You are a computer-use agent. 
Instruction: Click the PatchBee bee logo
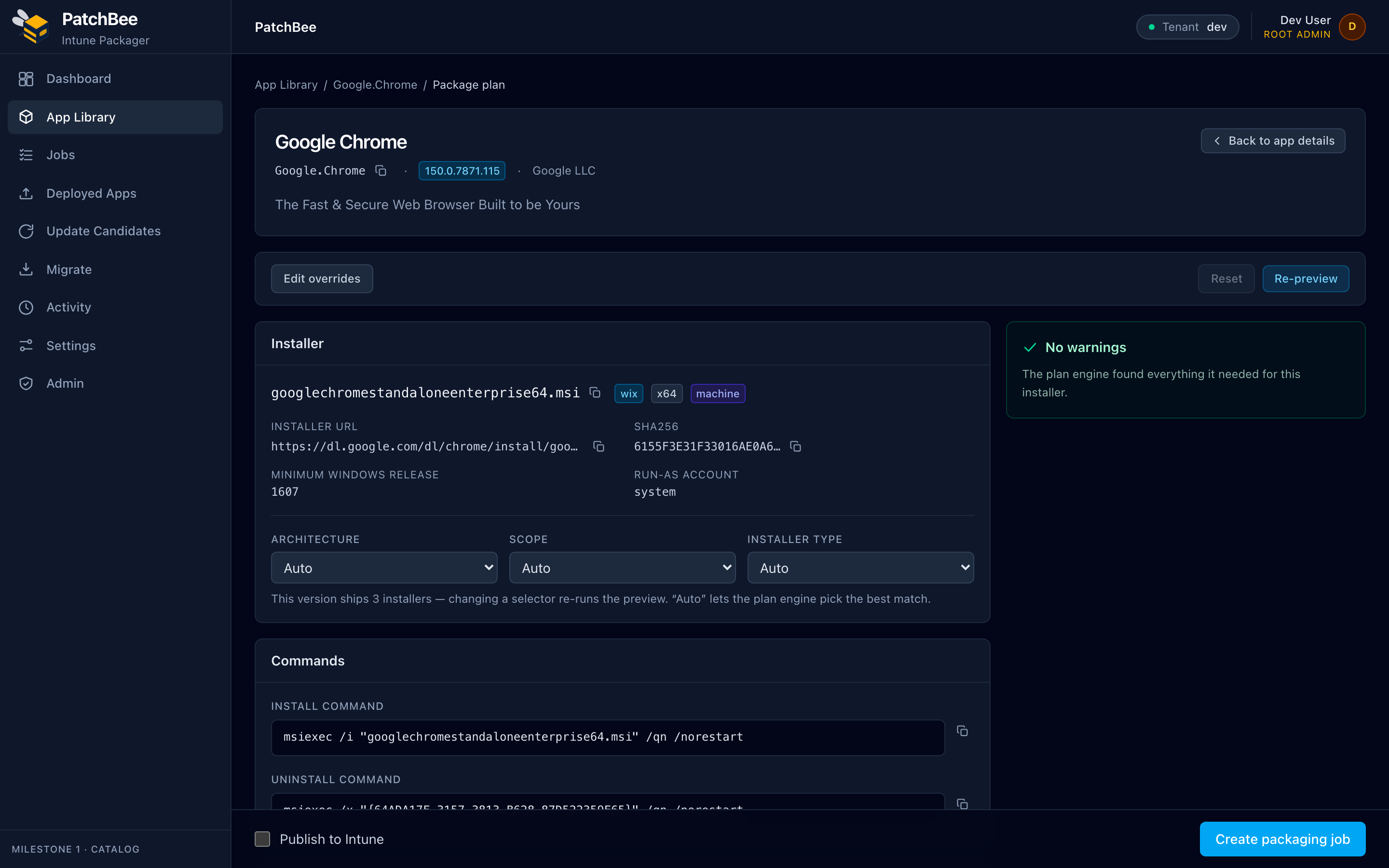pos(30,27)
